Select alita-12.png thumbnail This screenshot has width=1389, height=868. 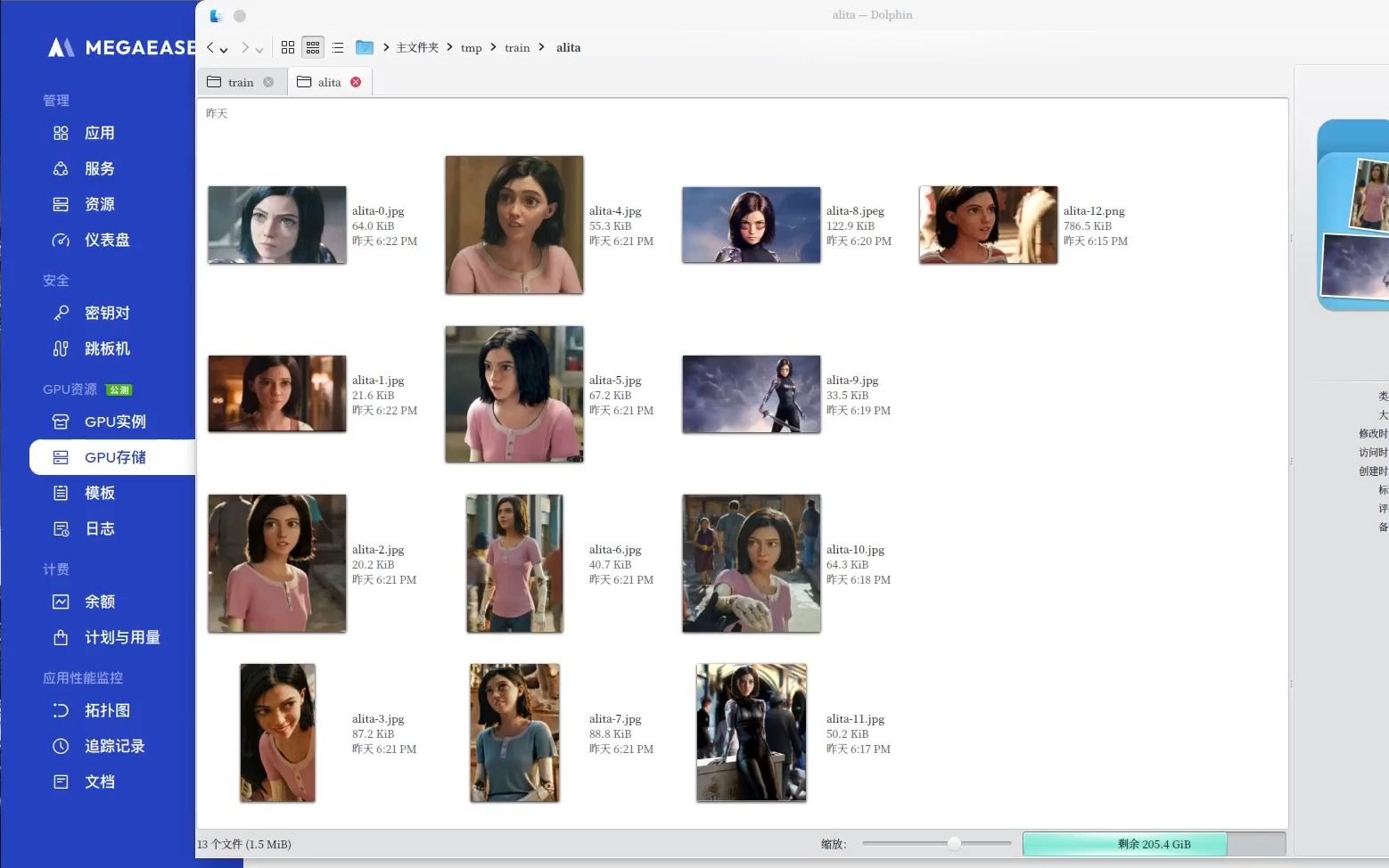pyautogui.click(x=989, y=225)
